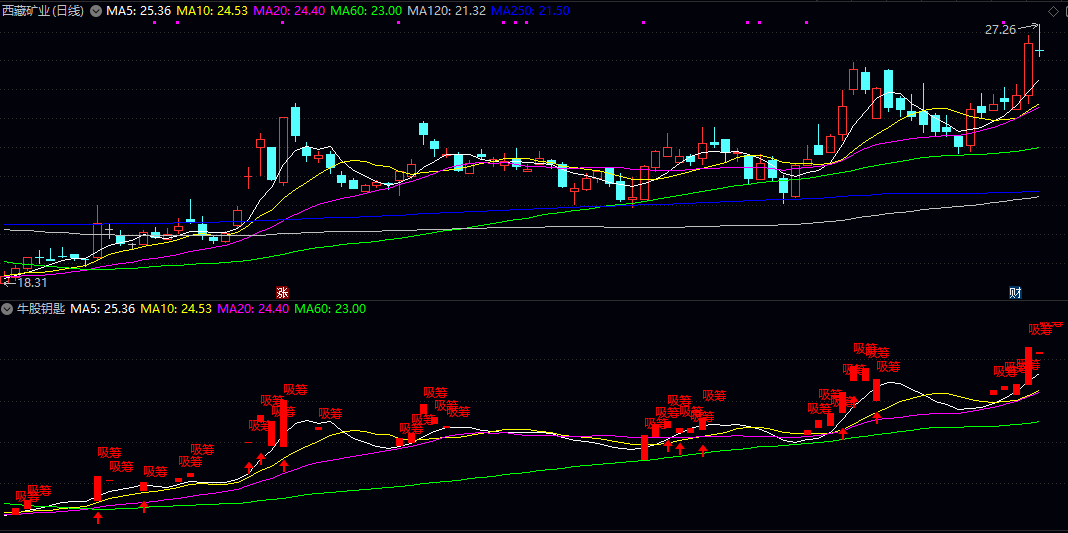Click the diamond icon at top right
Image resolution: width=1068 pixels, height=533 pixels.
(x=1052, y=11)
